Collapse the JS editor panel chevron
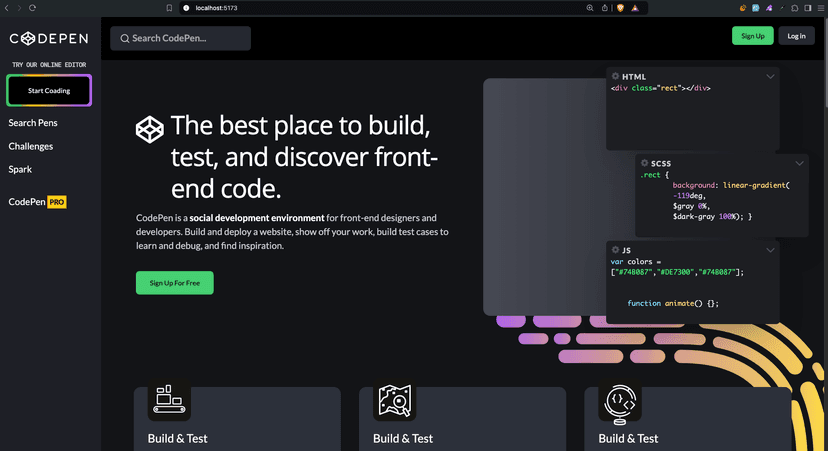Image resolution: width=828 pixels, height=451 pixels. click(x=770, y=250)
